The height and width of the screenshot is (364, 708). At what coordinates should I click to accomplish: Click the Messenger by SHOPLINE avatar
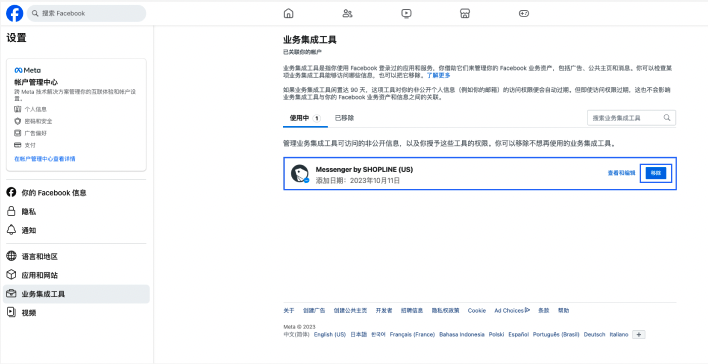[300, 173]
